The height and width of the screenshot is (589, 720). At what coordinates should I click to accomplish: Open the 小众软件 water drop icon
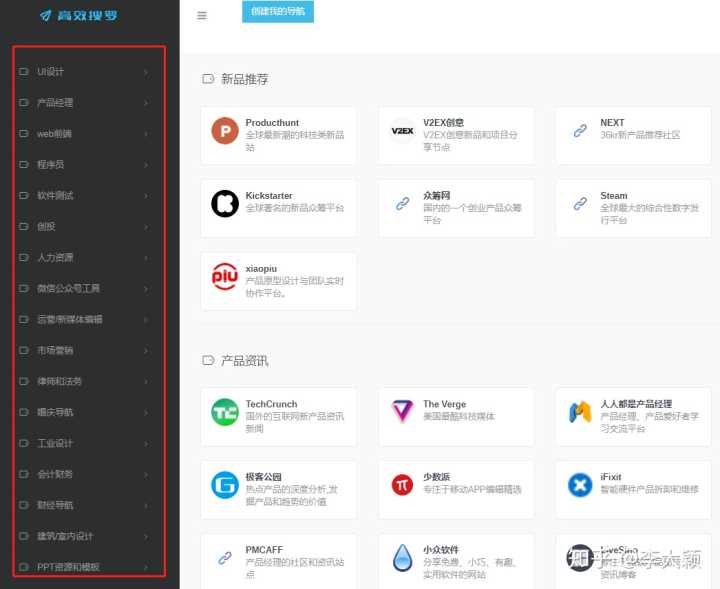point(402,558)
